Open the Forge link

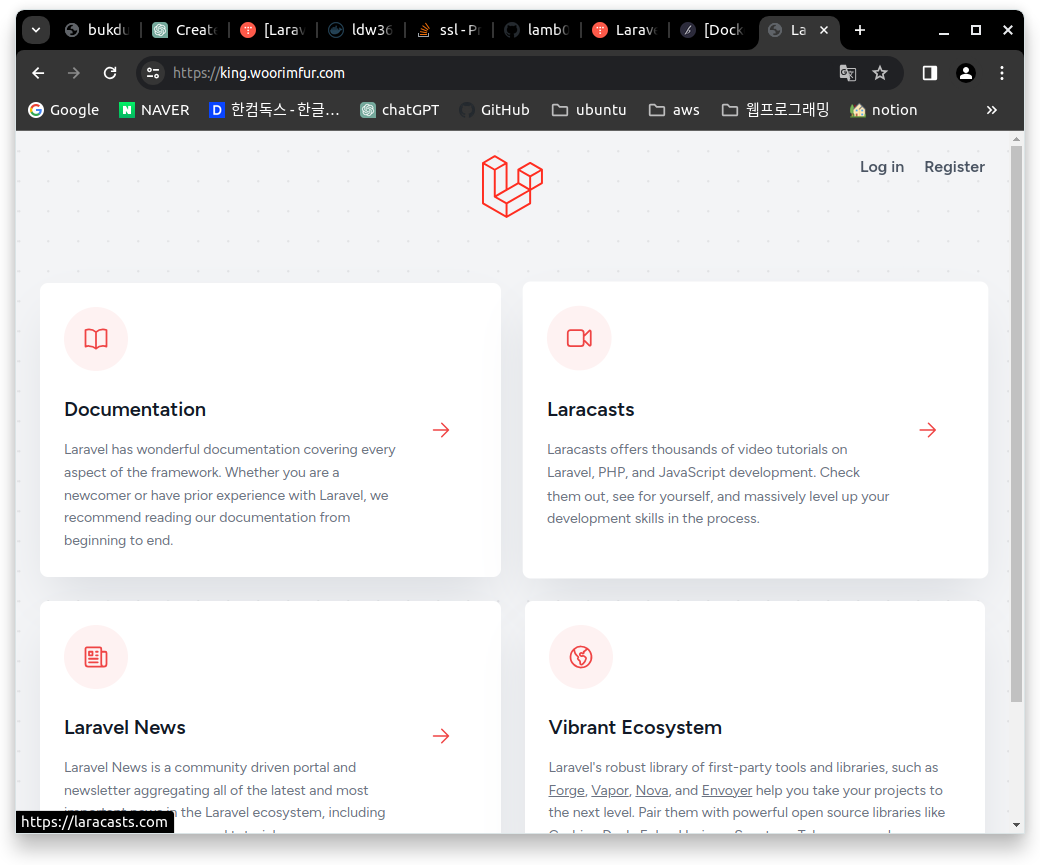566,791
